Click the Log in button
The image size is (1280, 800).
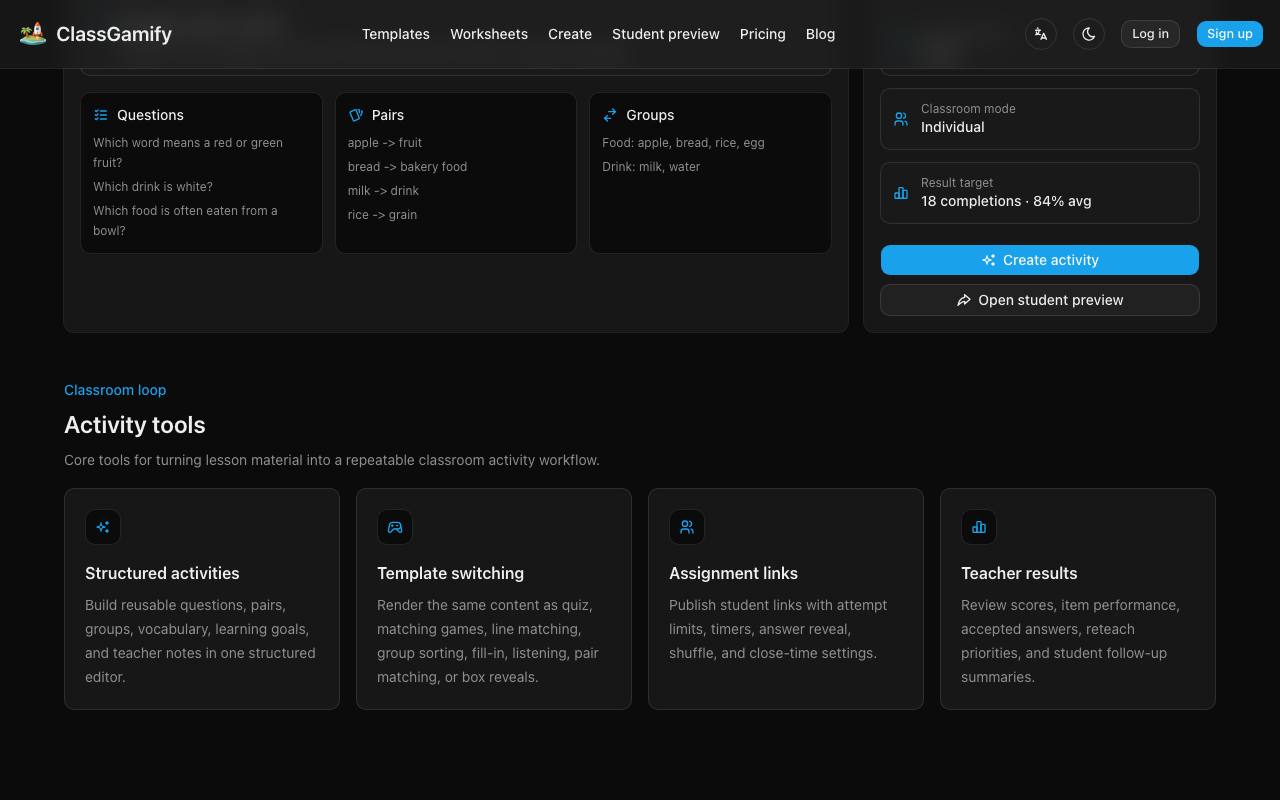coord(1150,34)
